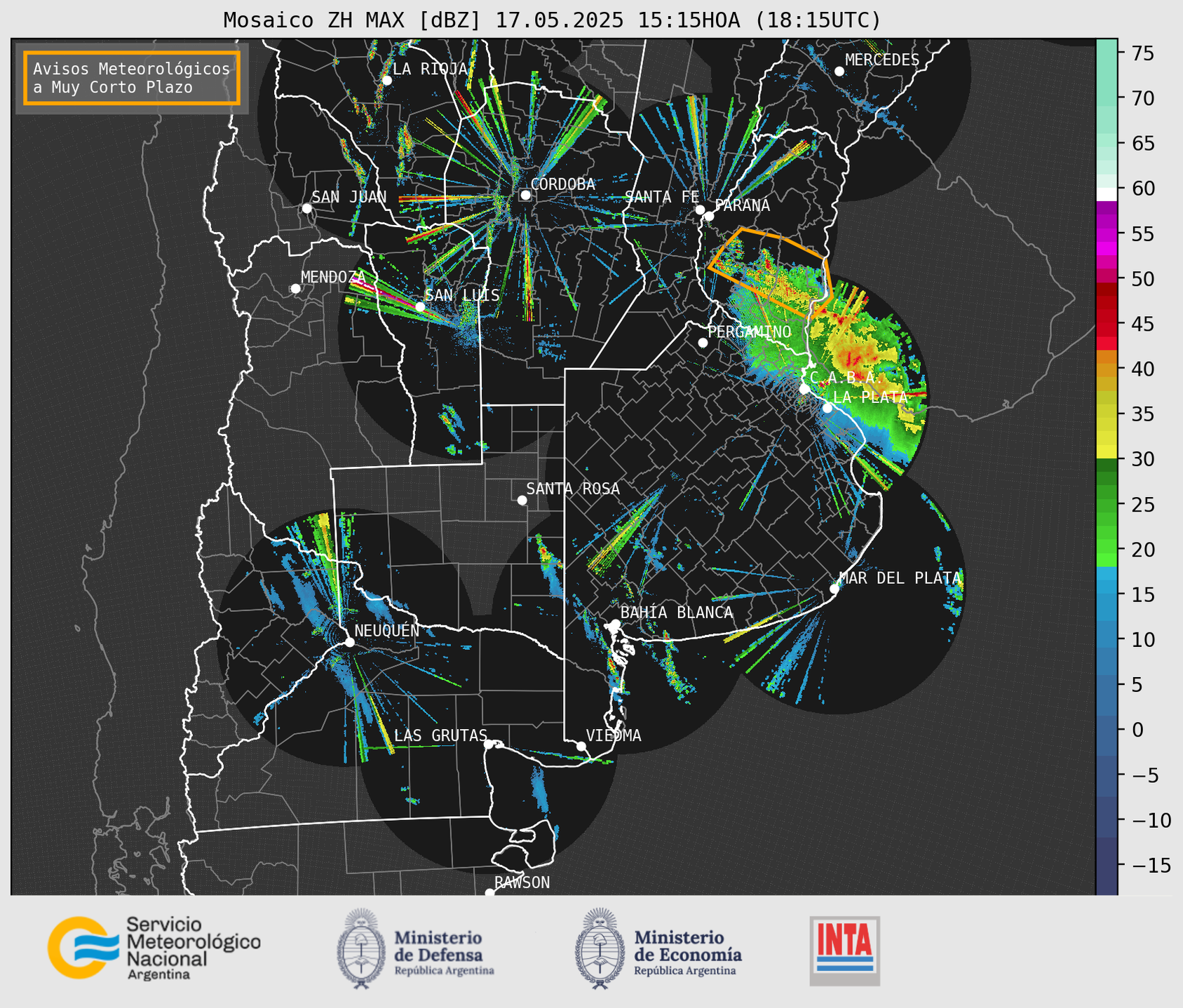Click the 45 value on the color scale
Screen dimensions: 1183x1008
(x=1142, y=324)
